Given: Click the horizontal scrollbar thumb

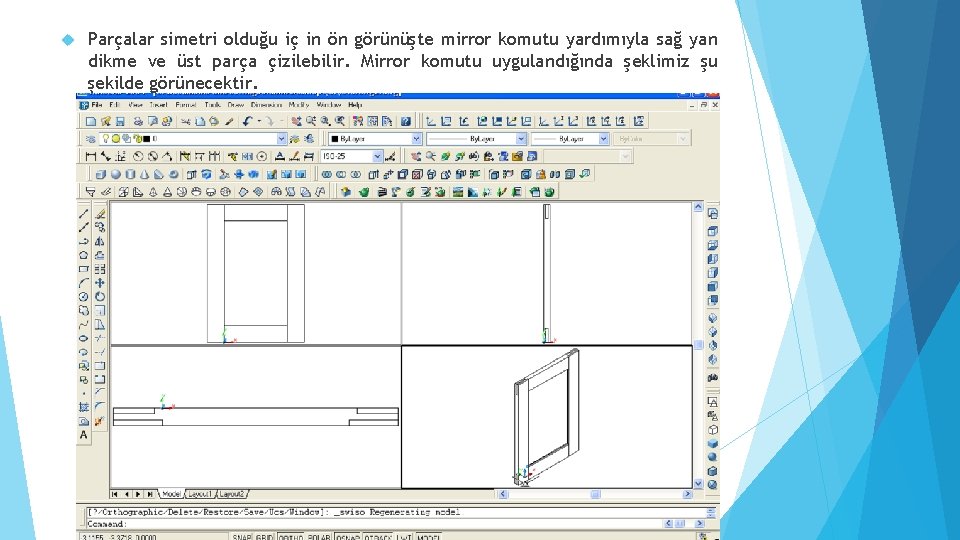Looking at the screenshot, I should pos(595,494).
